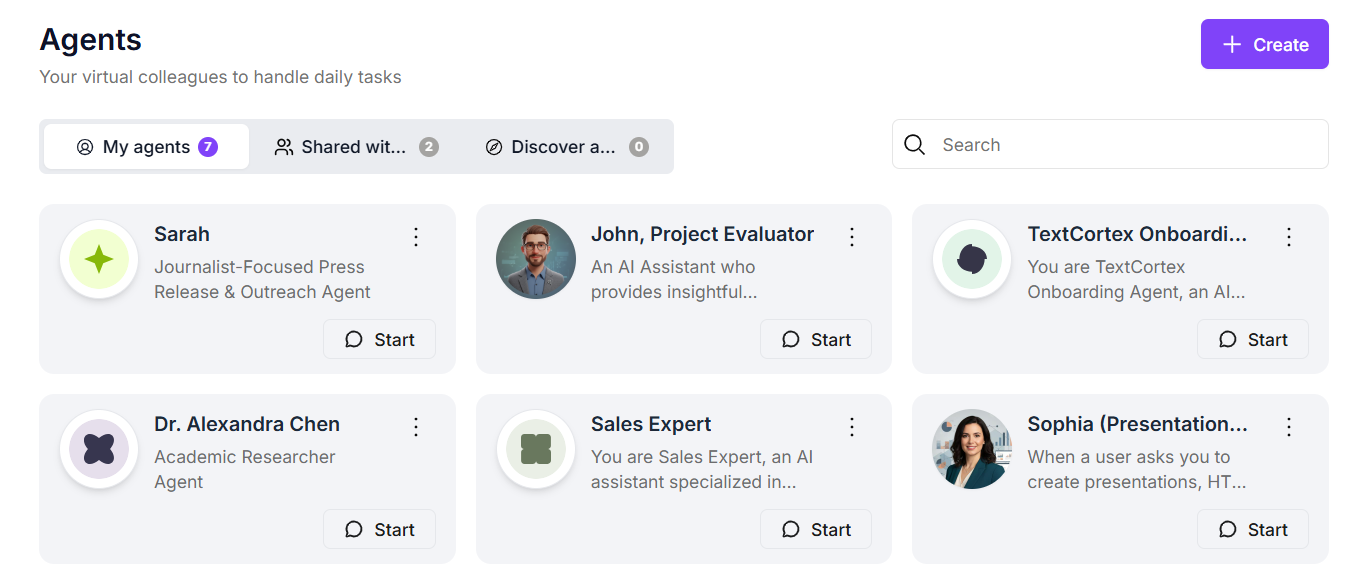
Task: Open Dr. Alexandra Chen's three-dot menu
Action: point(417,427)
